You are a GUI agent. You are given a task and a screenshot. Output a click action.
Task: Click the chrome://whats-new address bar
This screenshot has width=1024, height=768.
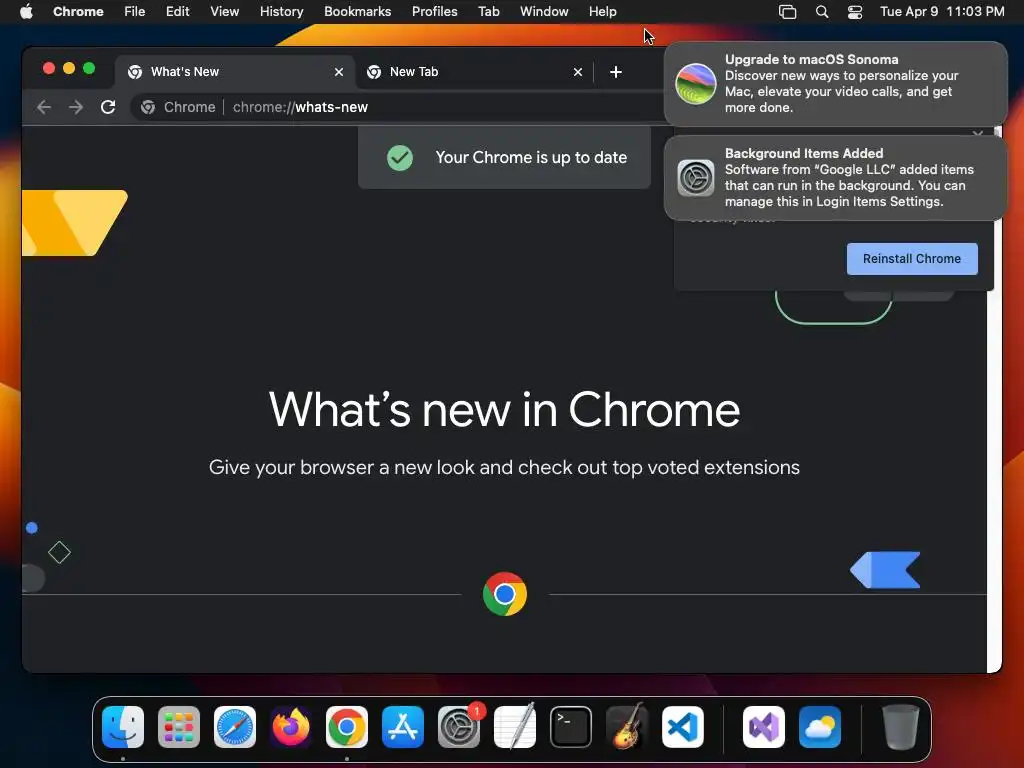pos(398,107)
